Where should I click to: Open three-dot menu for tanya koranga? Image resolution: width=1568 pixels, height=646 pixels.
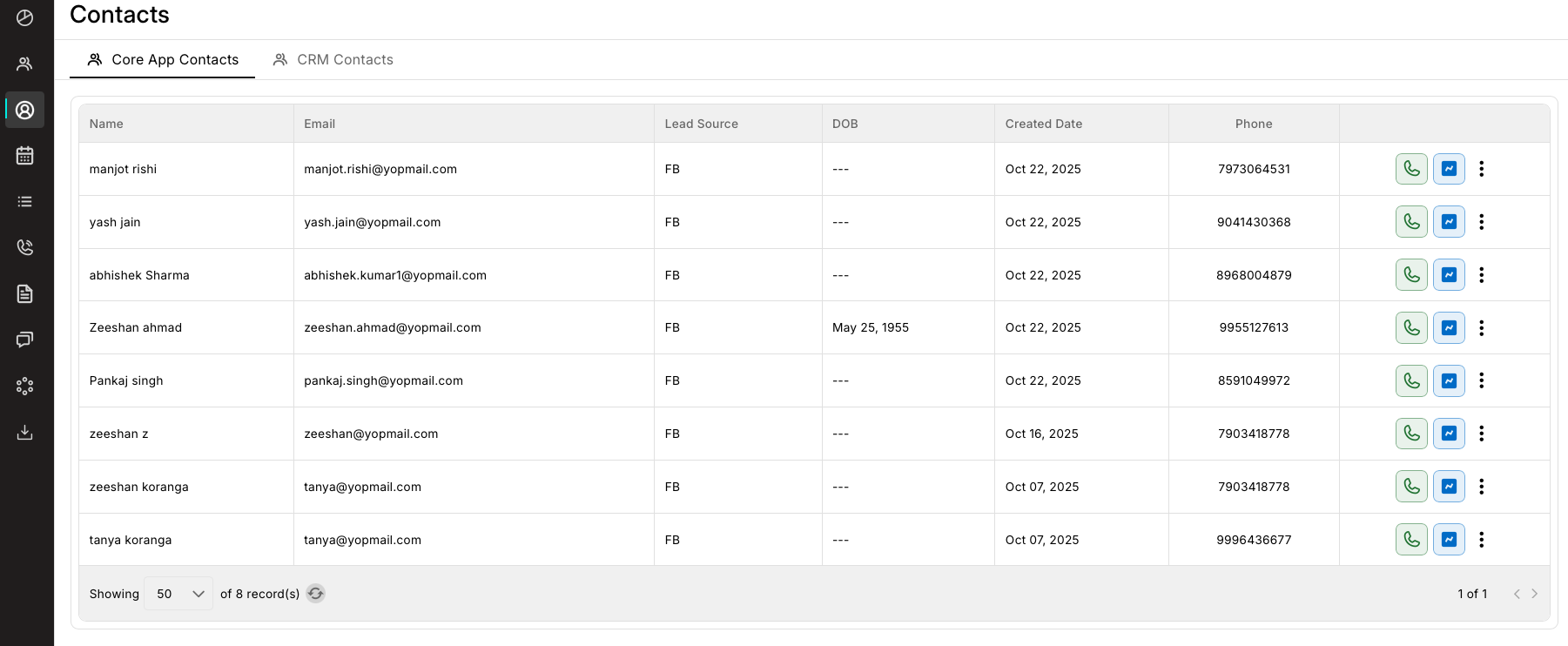(1481, 540)
